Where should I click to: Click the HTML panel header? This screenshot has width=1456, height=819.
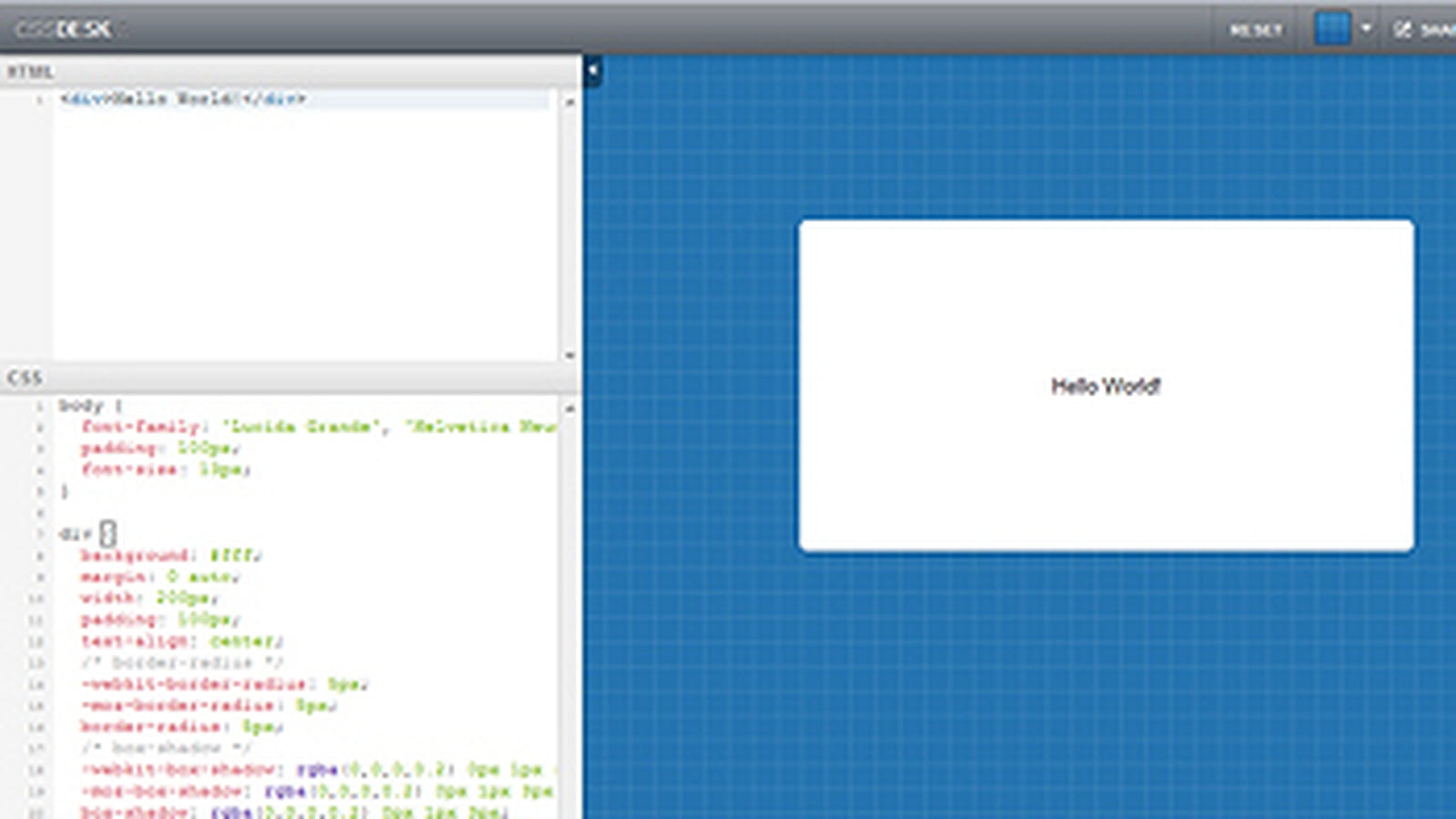point(291,72)
